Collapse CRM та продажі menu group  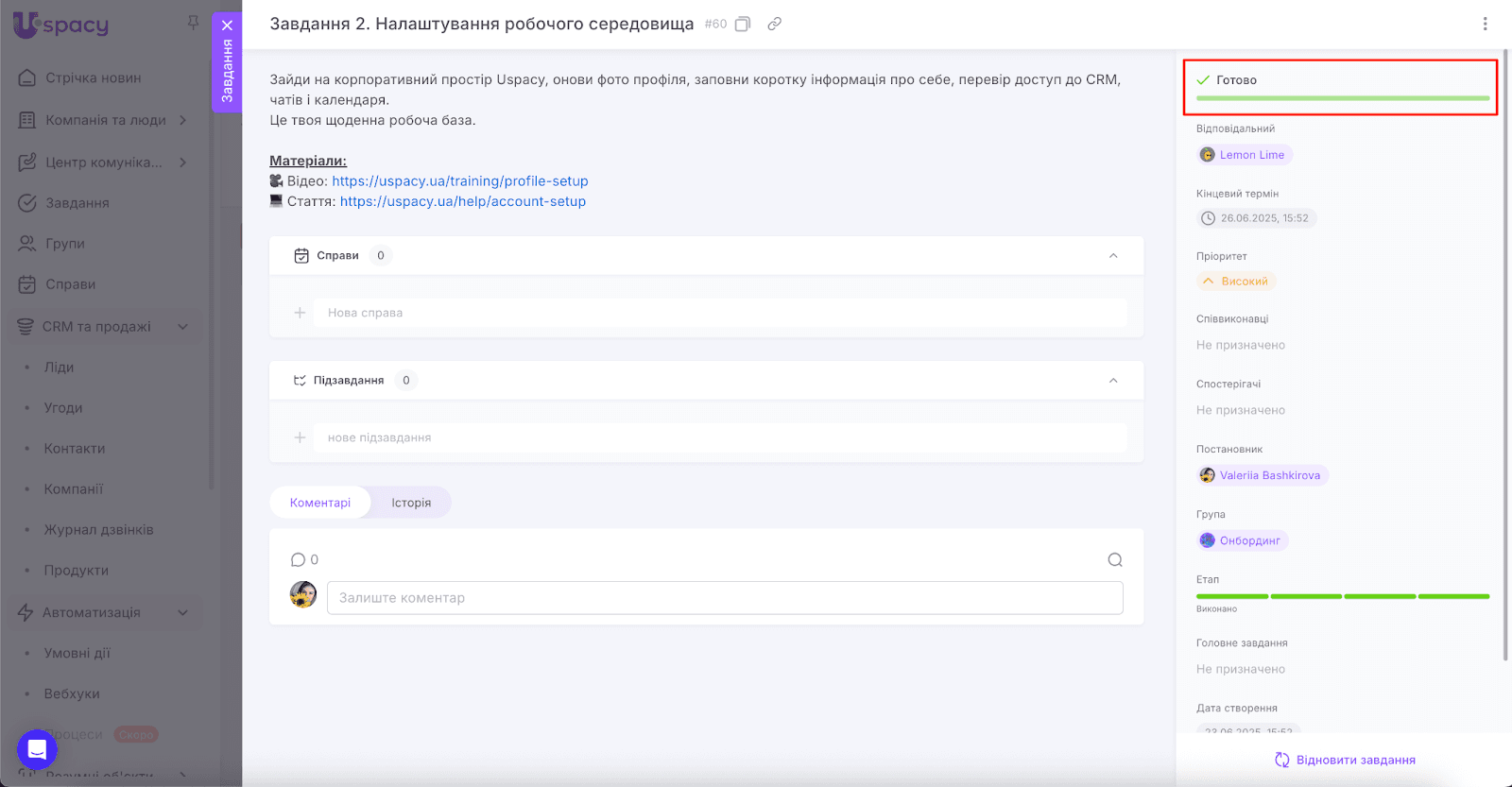tap(183, 327)
